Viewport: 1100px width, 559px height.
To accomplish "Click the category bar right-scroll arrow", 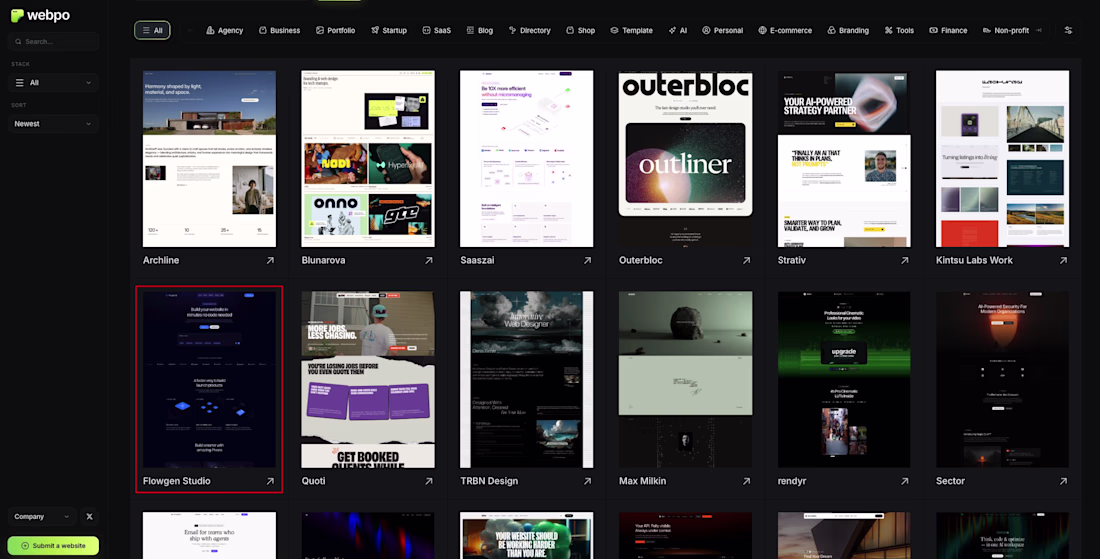I will [x=1039, y=30].
